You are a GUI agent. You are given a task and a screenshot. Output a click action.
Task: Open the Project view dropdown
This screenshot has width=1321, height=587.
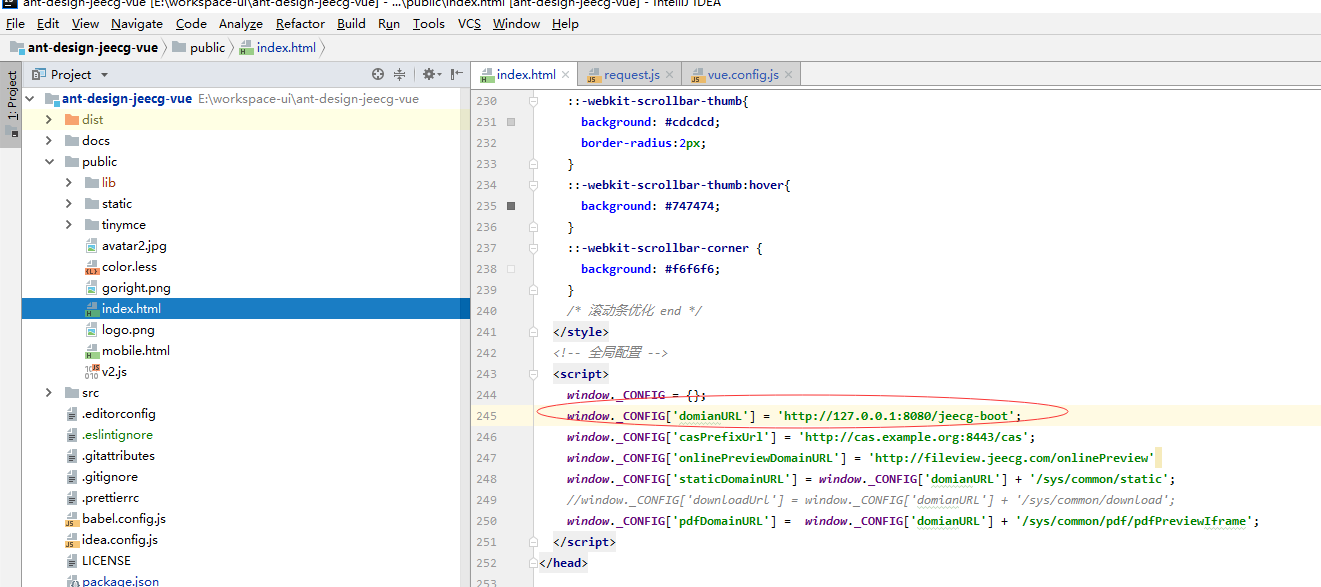click(104, 75)
